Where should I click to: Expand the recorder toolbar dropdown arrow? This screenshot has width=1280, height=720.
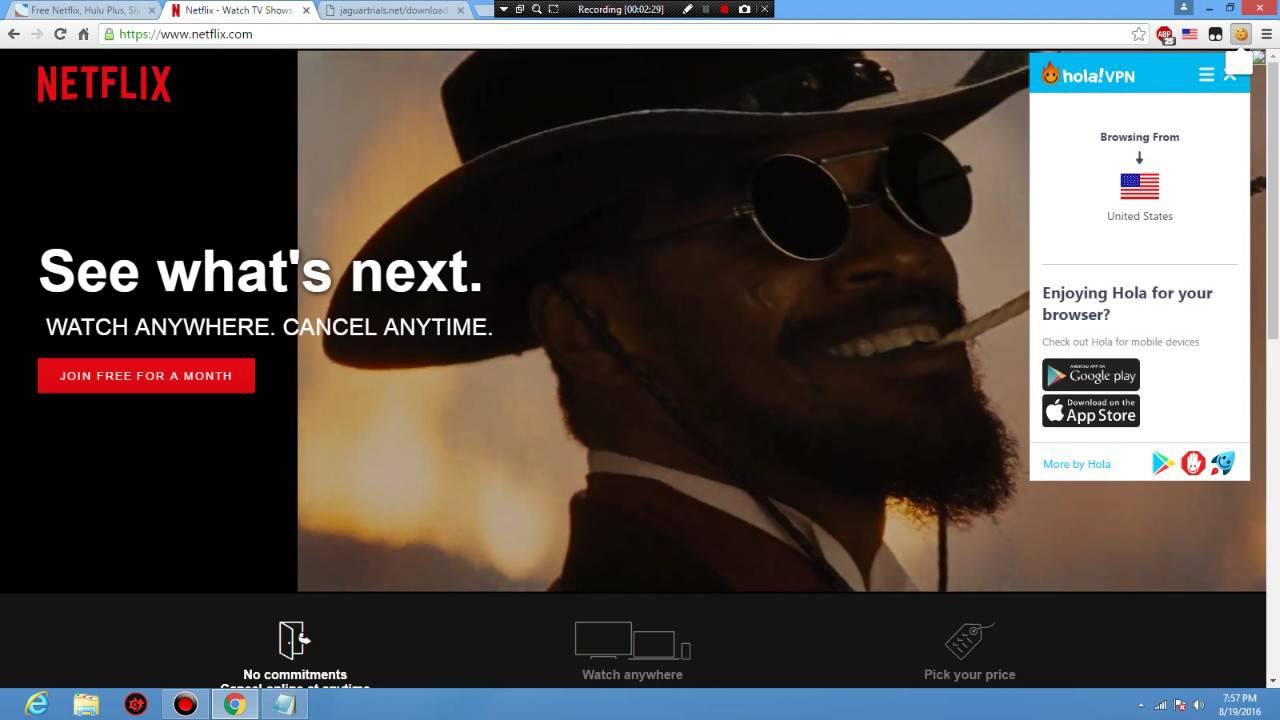504,9
